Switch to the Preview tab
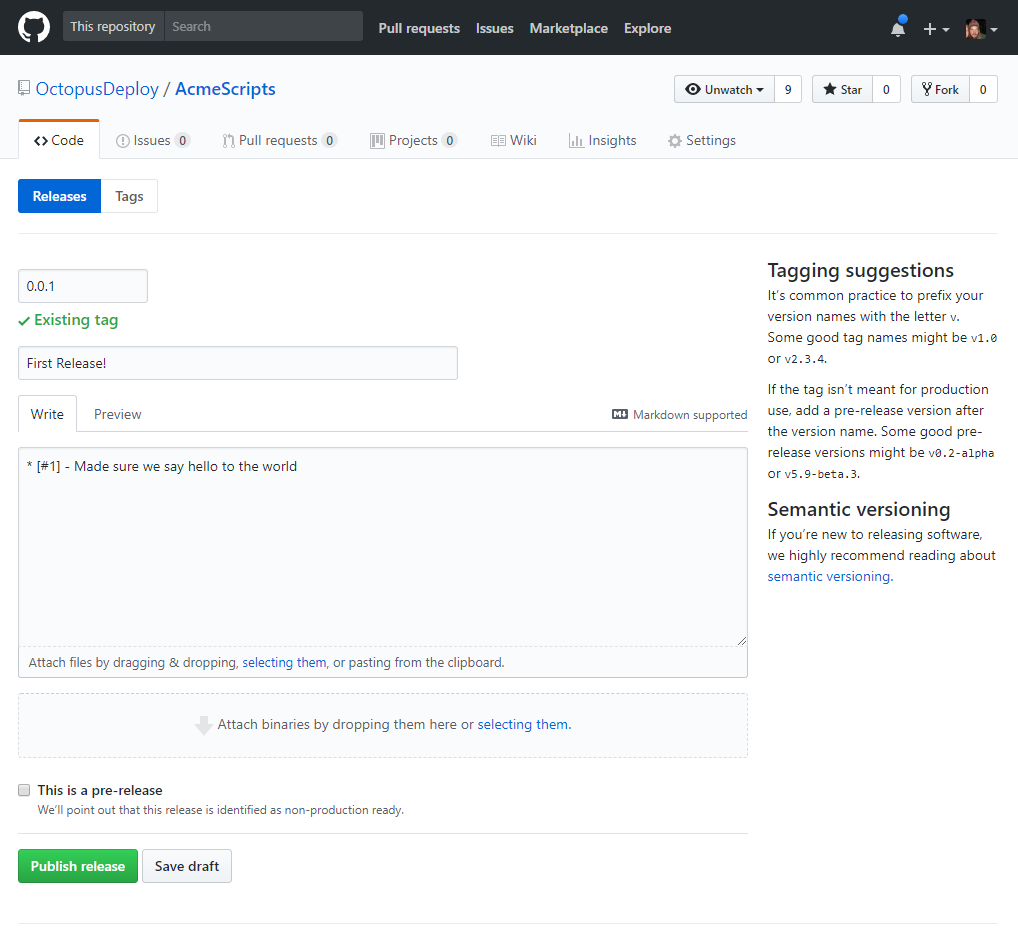Image resolution: width=1018 pixels, height=932 pixels. click(117, 413)
